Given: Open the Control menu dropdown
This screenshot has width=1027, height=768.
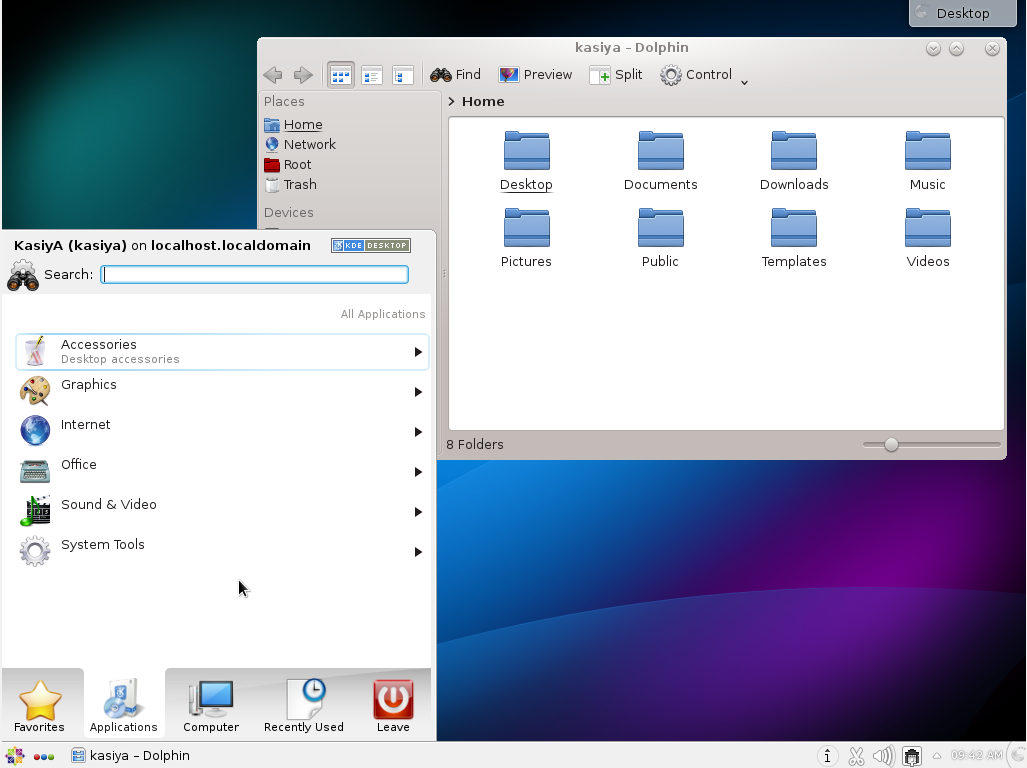Looking at the screenshot, I should tap(703, 74).
